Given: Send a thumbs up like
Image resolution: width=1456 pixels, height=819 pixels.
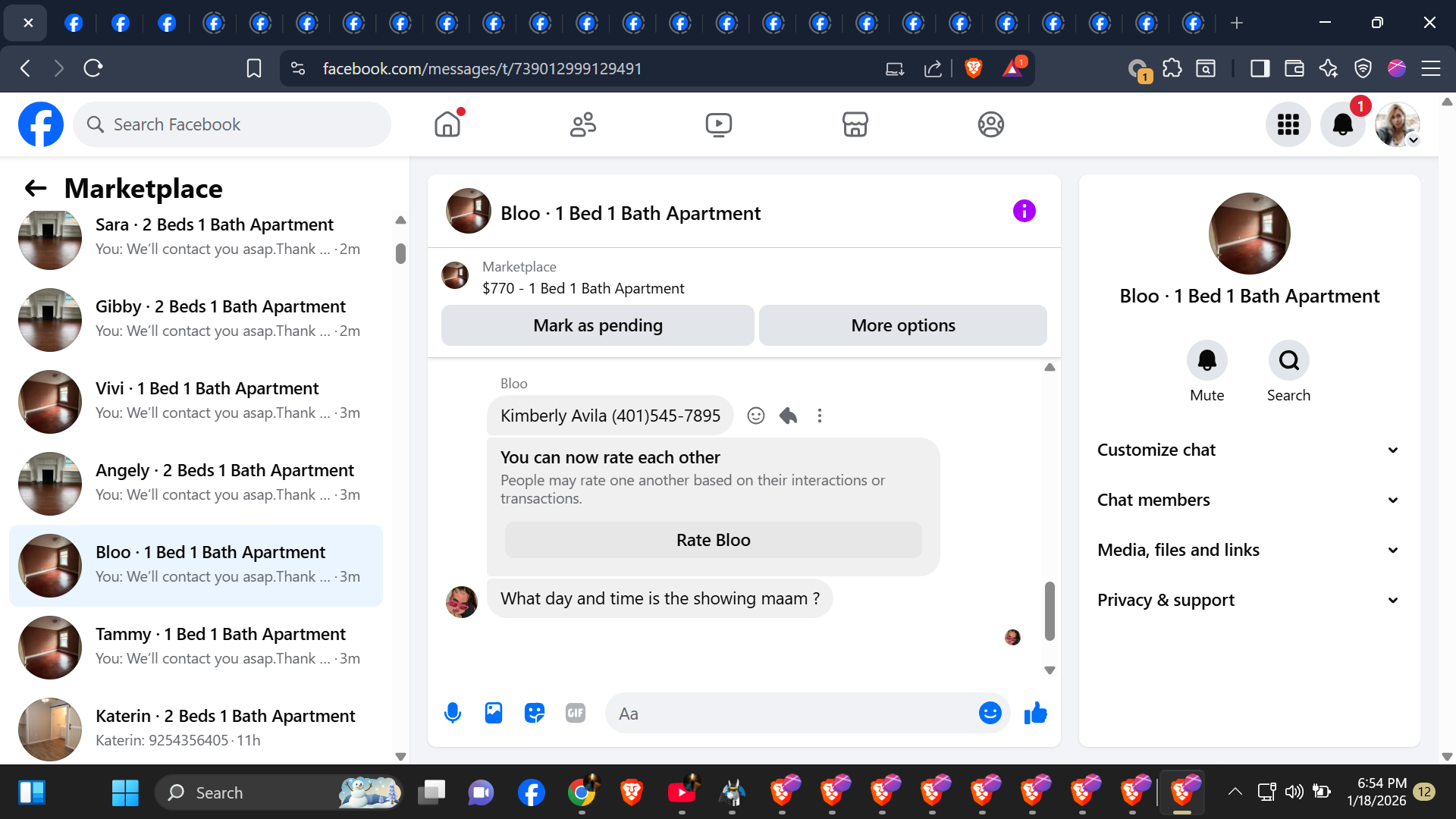Looking at the screenshot, I should (1035, 713).
